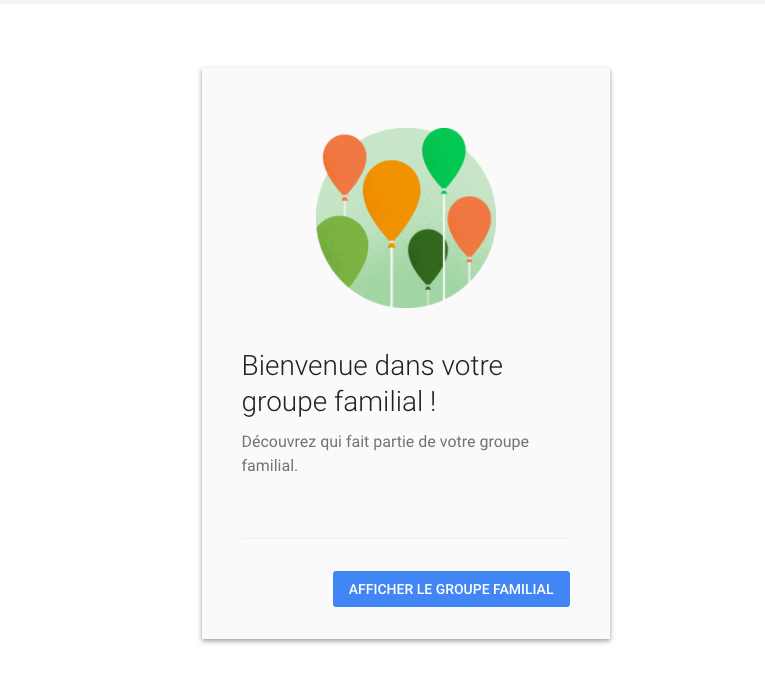Viewport: 765px width, 695px height.
Task: Click the coral balloon left of the orange one
Action: (344, 162)
